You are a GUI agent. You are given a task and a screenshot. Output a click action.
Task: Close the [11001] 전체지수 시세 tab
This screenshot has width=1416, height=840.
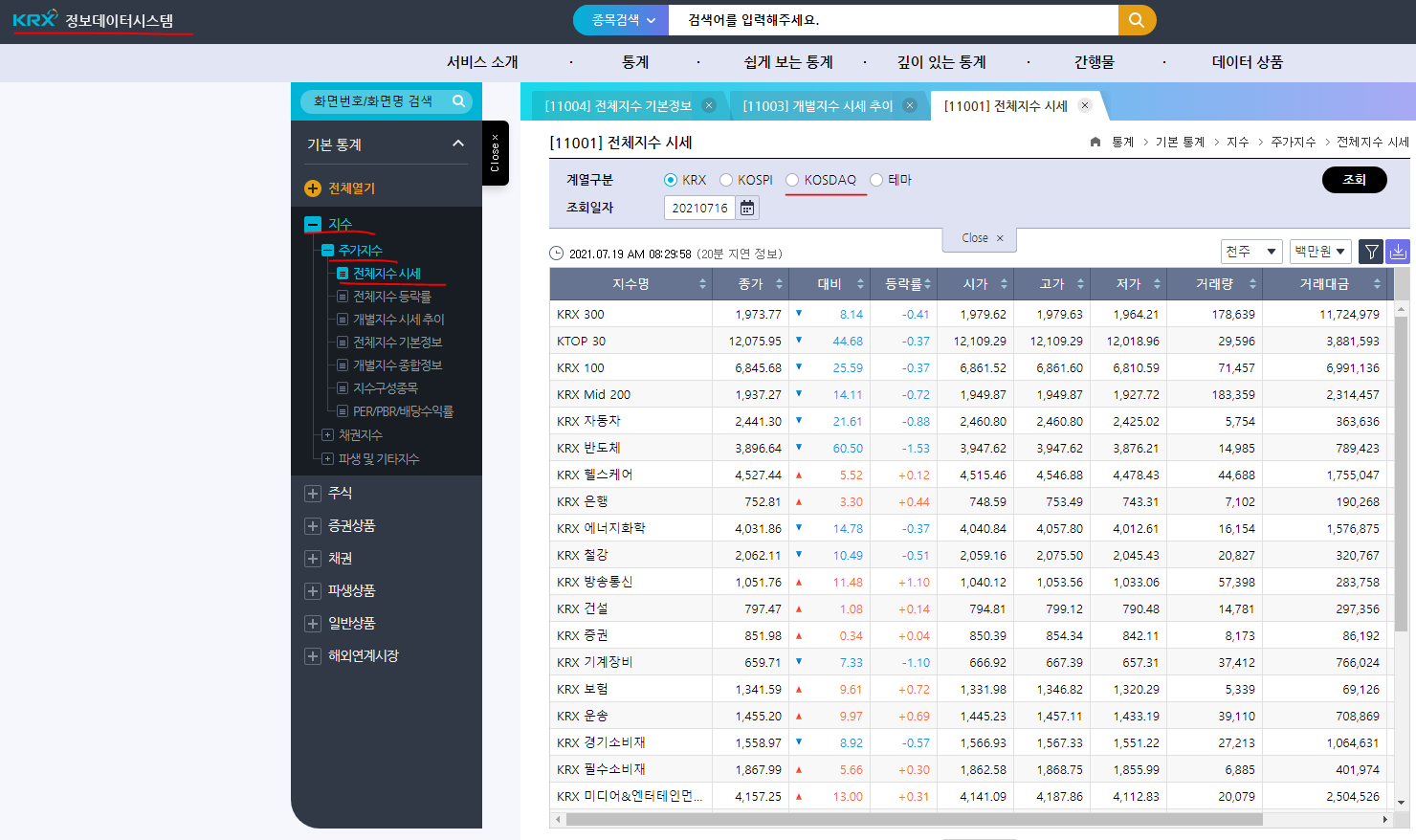tap(1085, 105)
